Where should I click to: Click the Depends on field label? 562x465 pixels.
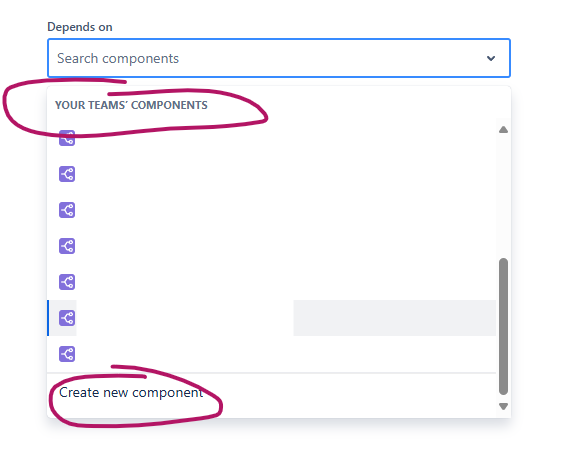[x=80, y=27]
